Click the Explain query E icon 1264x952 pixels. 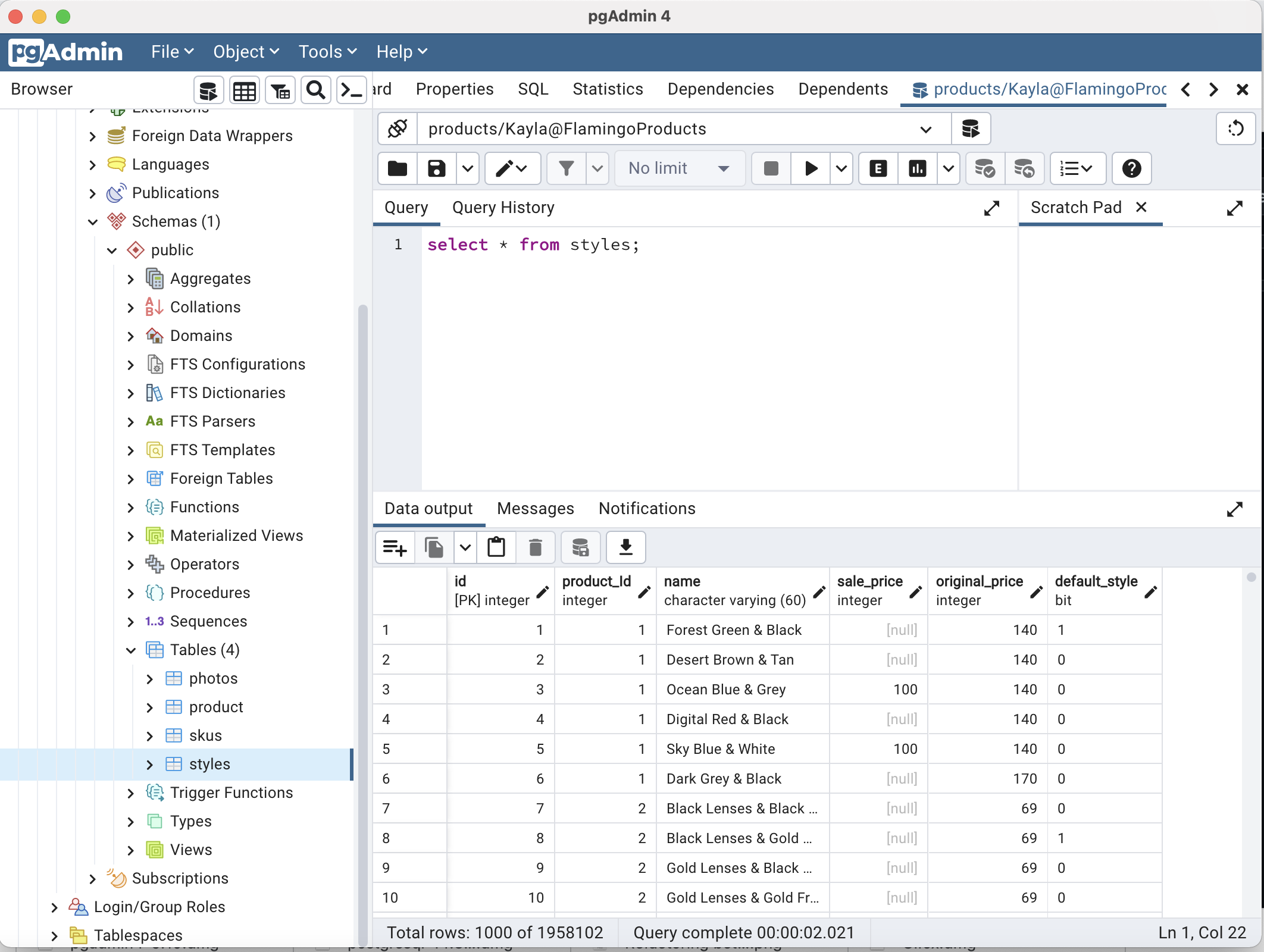coord(878,168)
